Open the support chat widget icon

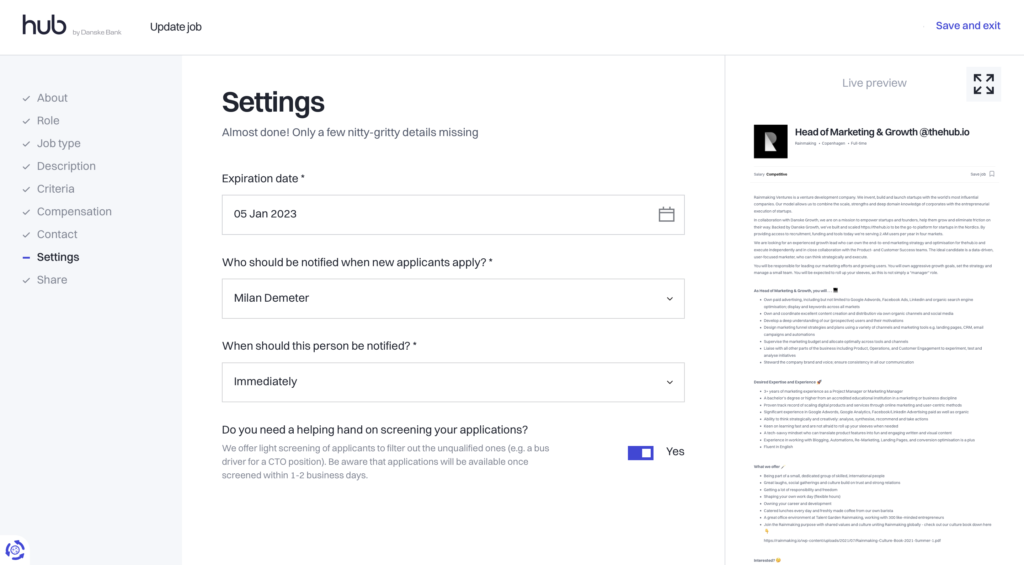point(15,549)
